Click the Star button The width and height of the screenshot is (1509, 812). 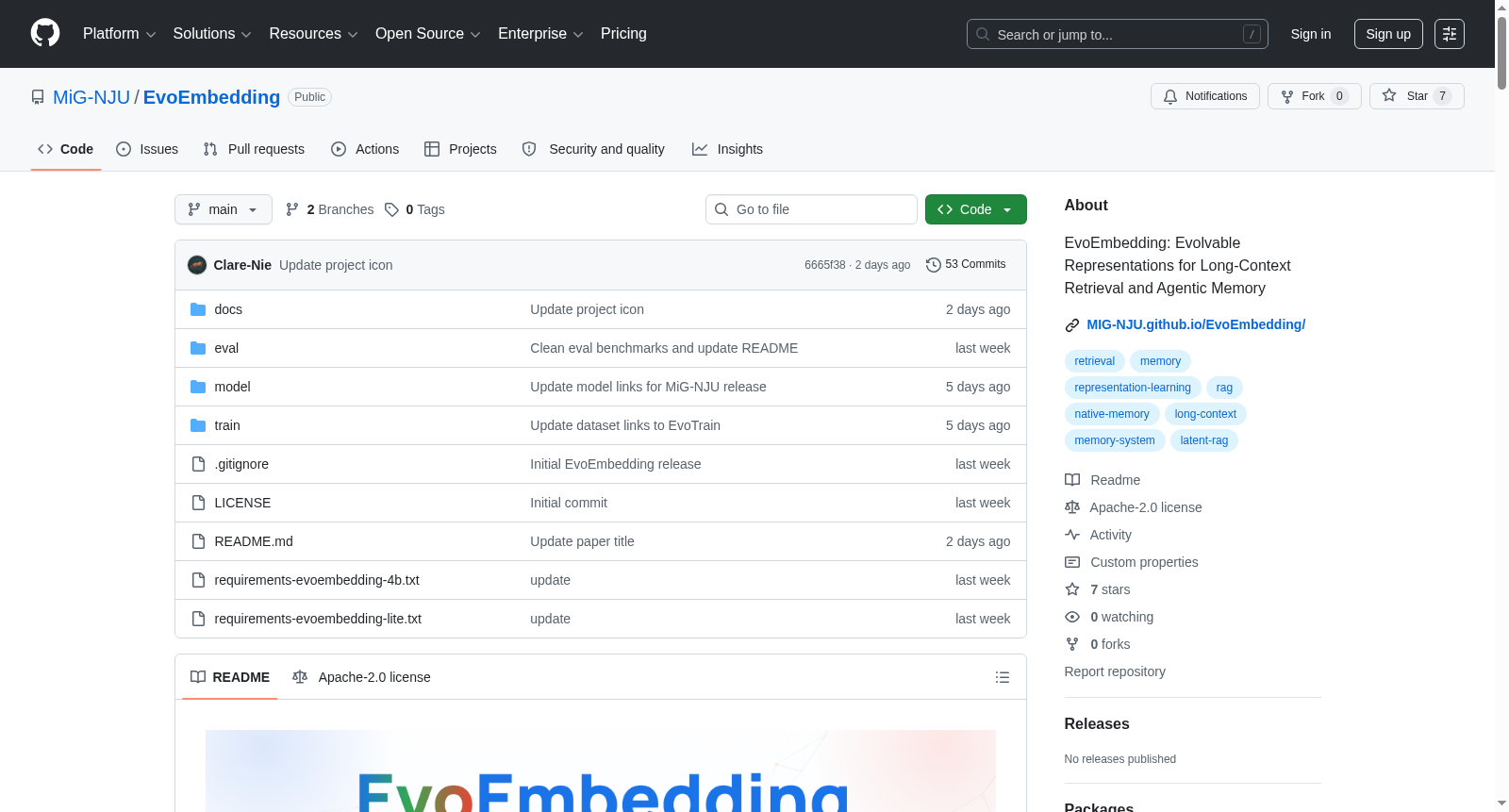click(1417, 96)
